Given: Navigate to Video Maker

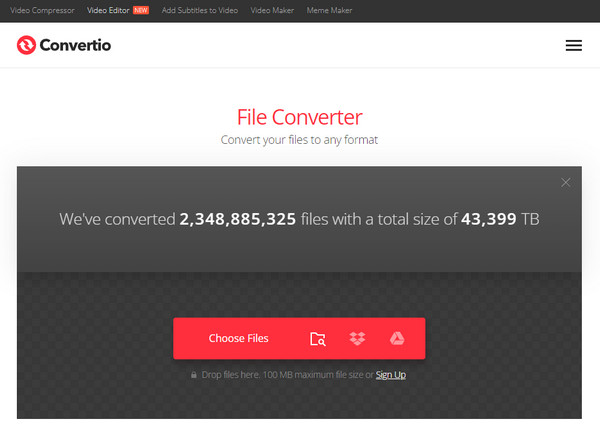Looking at the screenshot, I should [274, 10].
